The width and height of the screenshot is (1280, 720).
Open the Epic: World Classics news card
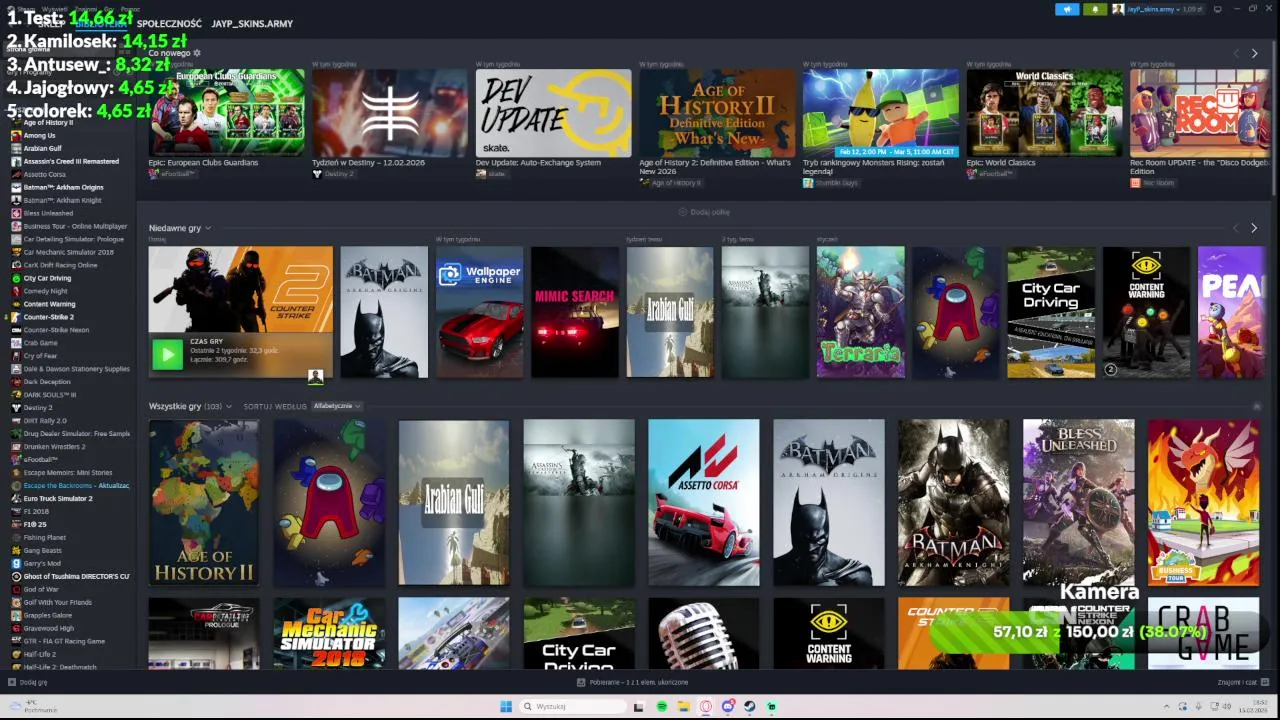[1044, 113]
